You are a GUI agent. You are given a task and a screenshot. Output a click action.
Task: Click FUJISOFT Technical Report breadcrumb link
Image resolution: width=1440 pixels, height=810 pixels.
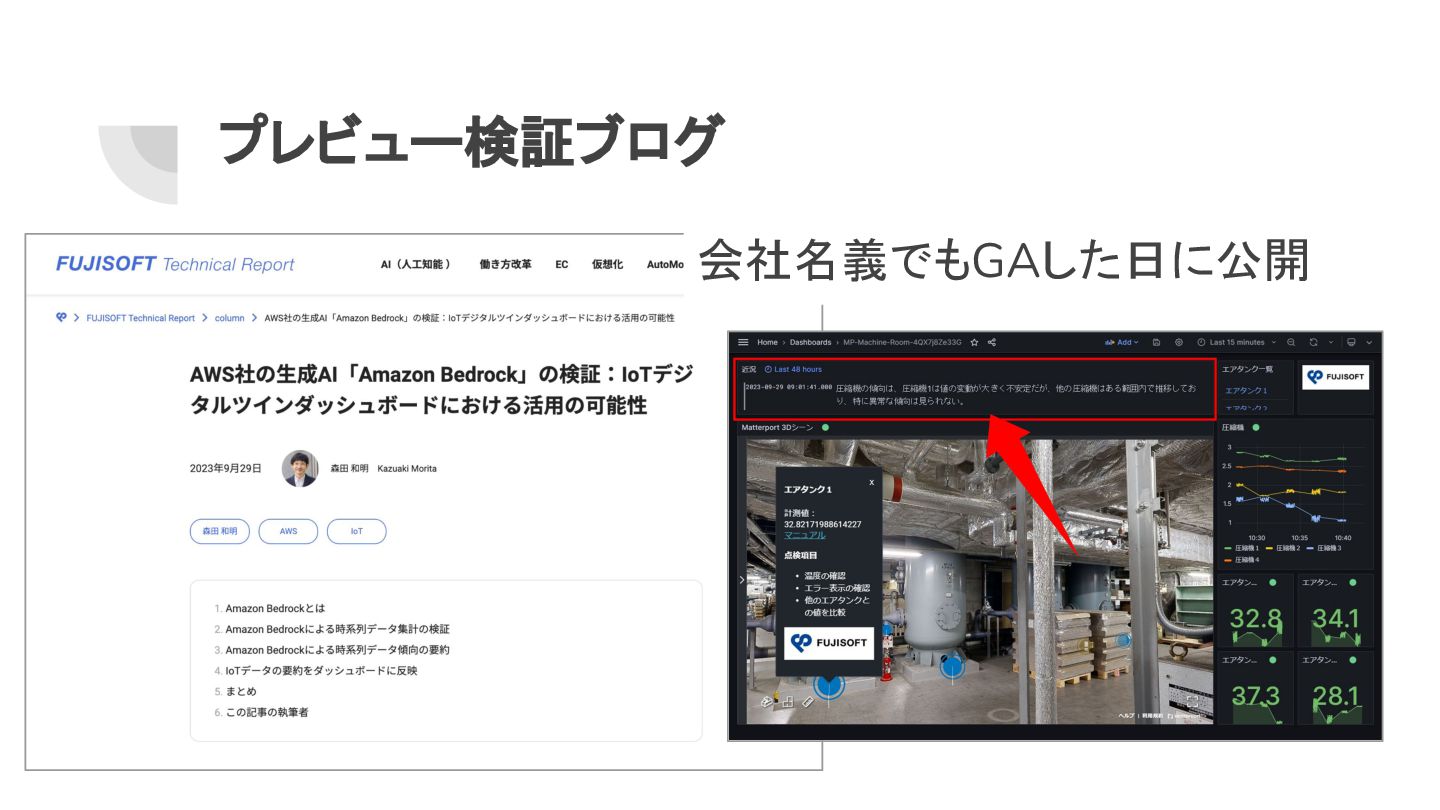click(141, 318)
